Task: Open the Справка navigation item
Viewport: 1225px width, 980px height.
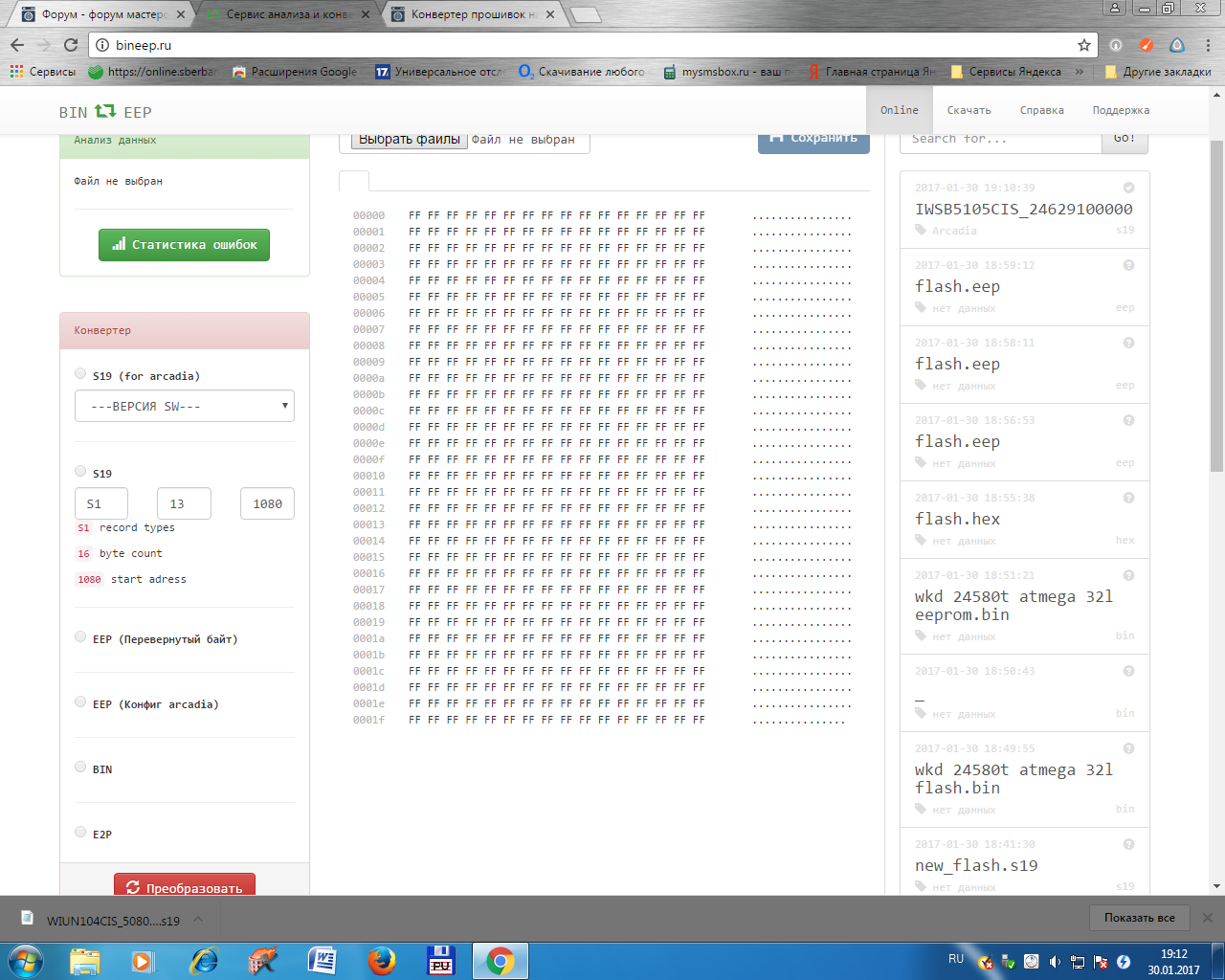Action: click(x=1041, y=111)
